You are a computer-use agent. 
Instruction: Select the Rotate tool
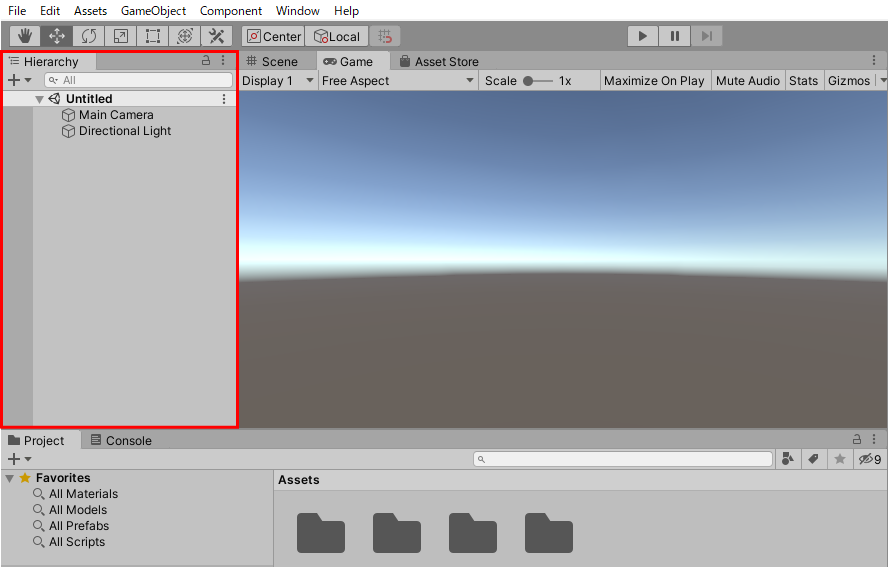tap(89, 36)
